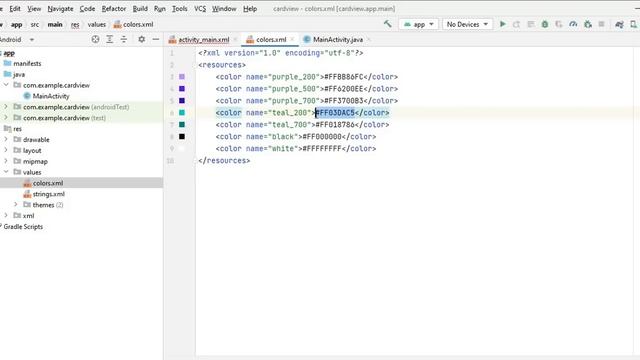Viewport: 640px width, 360px height.
Task: Open the Device Manager phone icon
Action: pos(633,24)
